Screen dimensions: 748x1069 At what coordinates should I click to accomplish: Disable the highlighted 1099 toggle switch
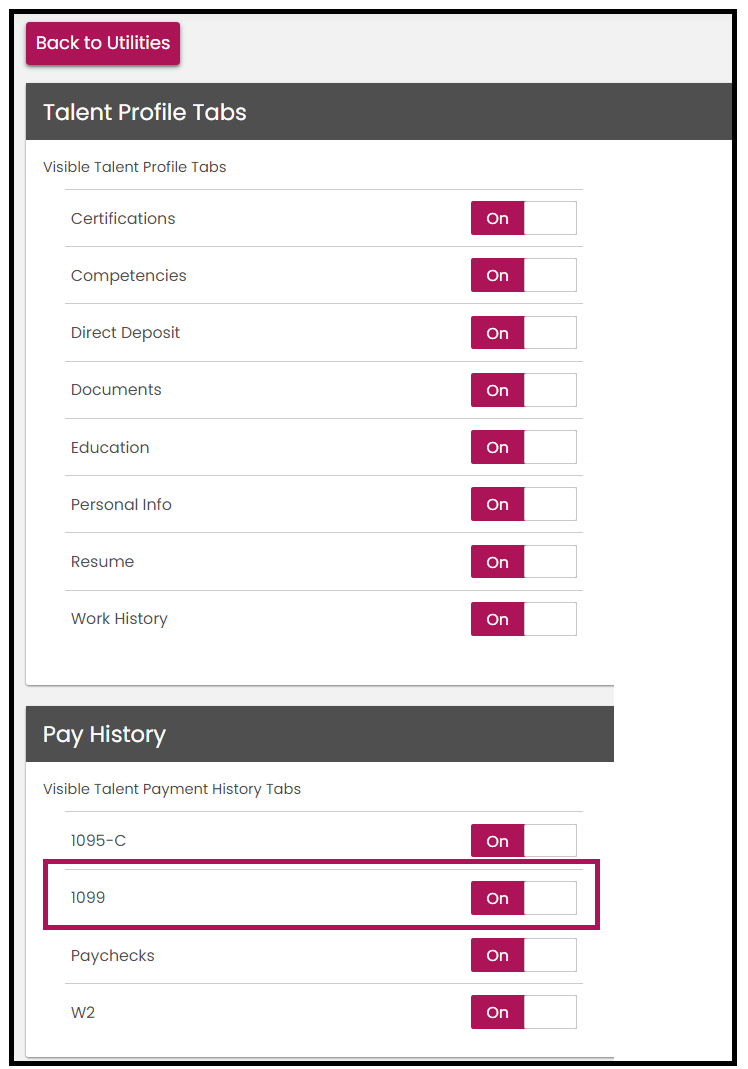[x=523, y=898]
